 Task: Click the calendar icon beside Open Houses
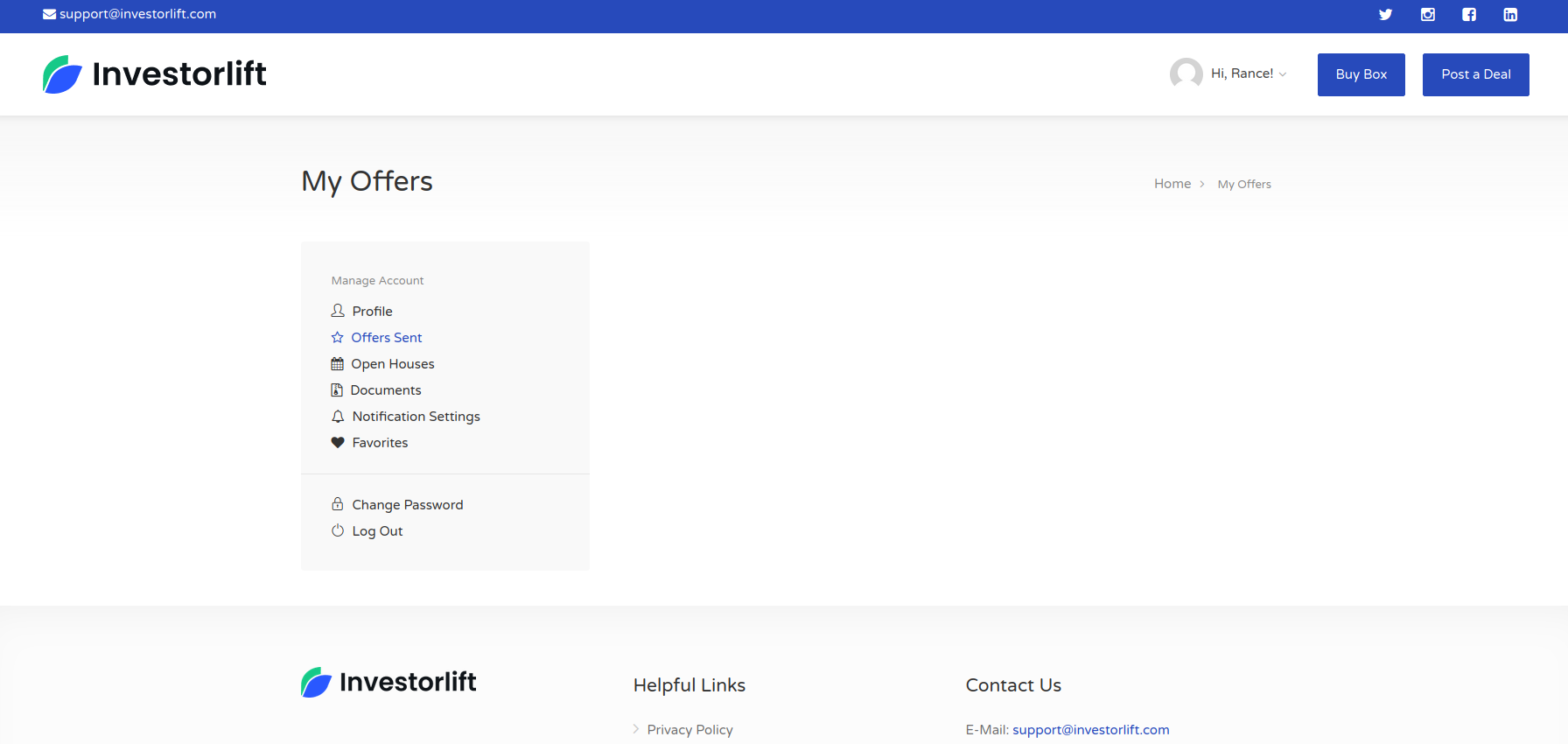click(x=337, y=364)
